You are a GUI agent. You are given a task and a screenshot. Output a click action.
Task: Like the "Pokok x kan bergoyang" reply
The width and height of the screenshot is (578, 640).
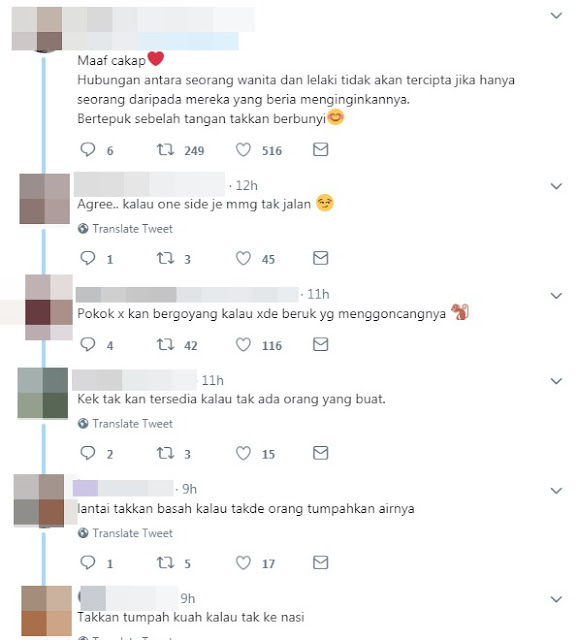243,345
